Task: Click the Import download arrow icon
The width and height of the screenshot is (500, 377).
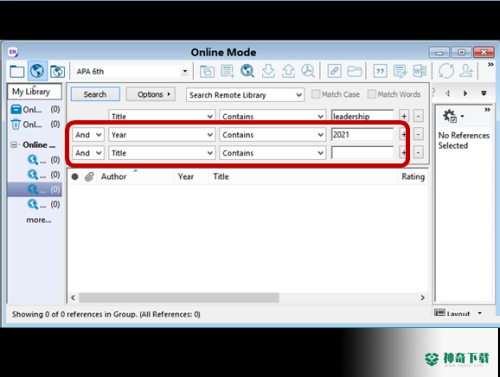Action: 268,71
